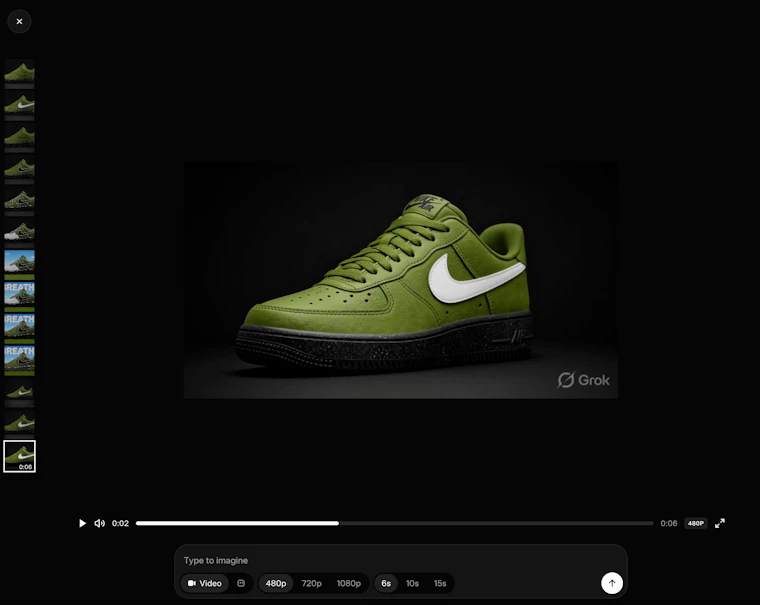Click the 'Type to imagine' prompt field
The width and height of the screenshot is (760, 605).
pos(400,560)
